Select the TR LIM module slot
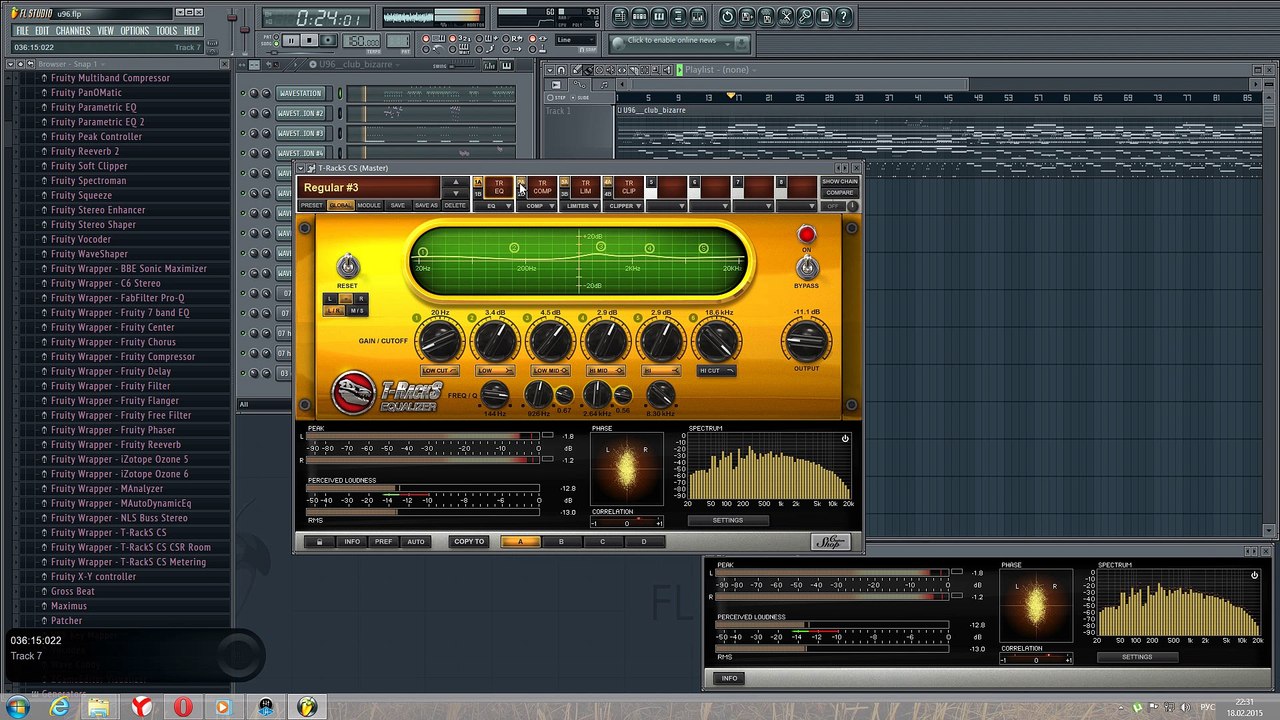This screenshot has width=1280, height=720. [x=585, y=187]
